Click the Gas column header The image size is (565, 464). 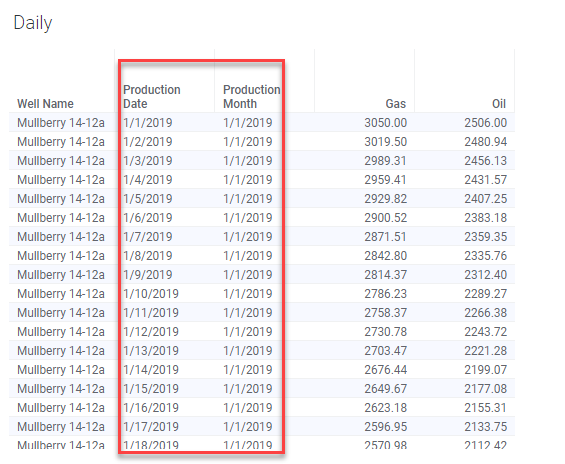(x=396, y=104)
